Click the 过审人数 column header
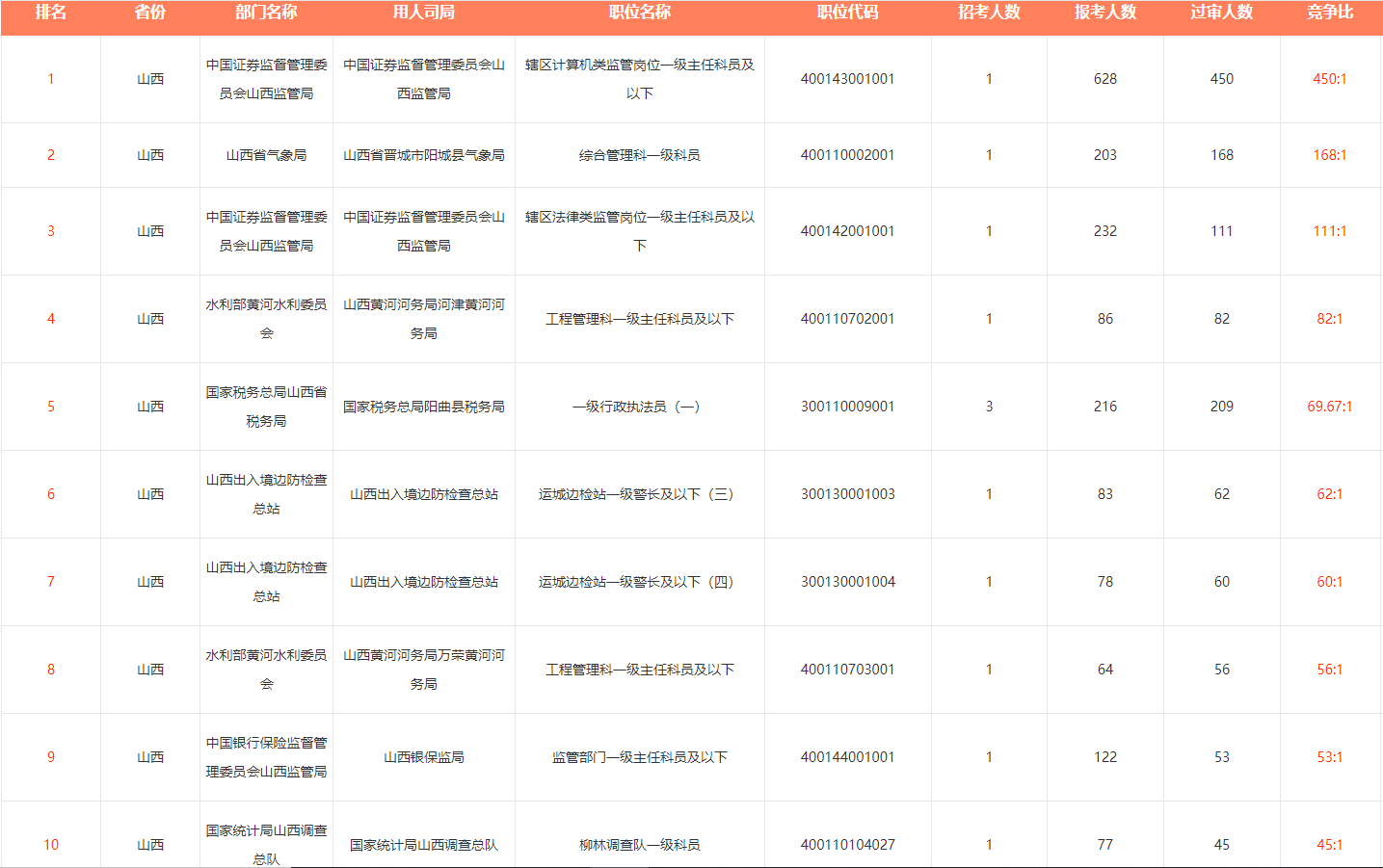This screenshot has width=1383, height=868. coord(1221,13)
